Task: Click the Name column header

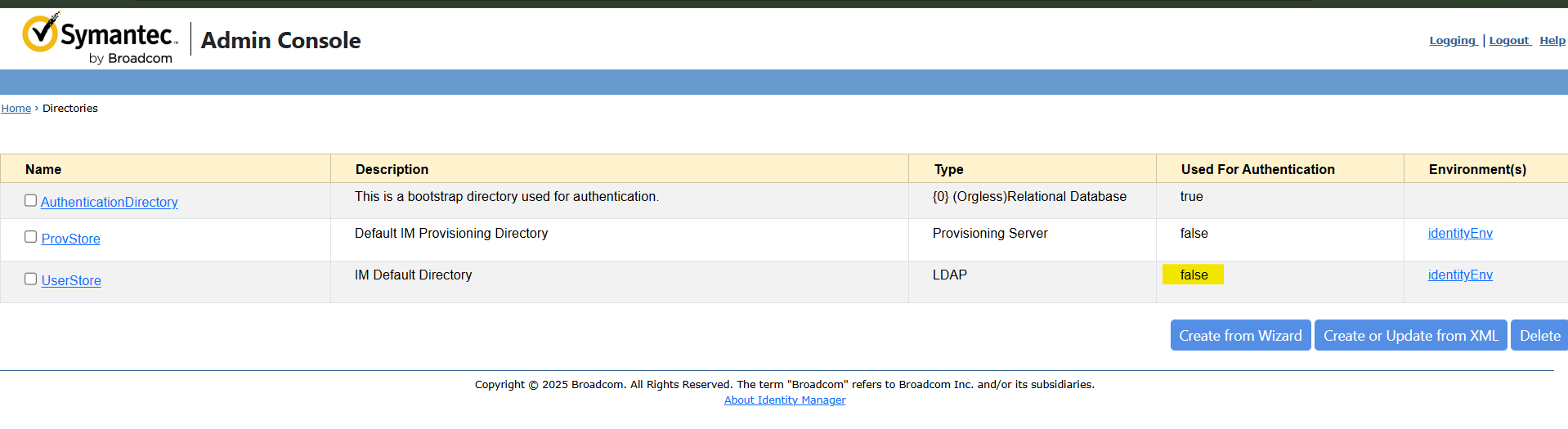Action: click(x=43, y=169)
